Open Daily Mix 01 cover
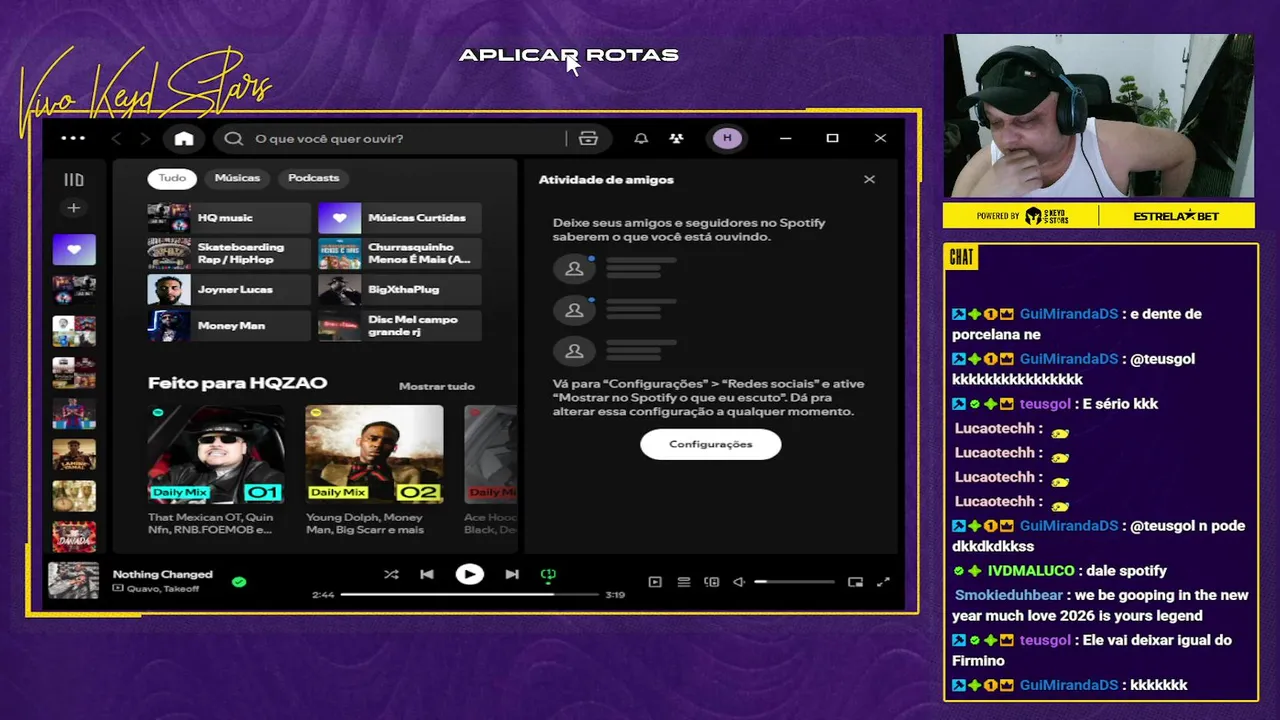 [216, 454]
